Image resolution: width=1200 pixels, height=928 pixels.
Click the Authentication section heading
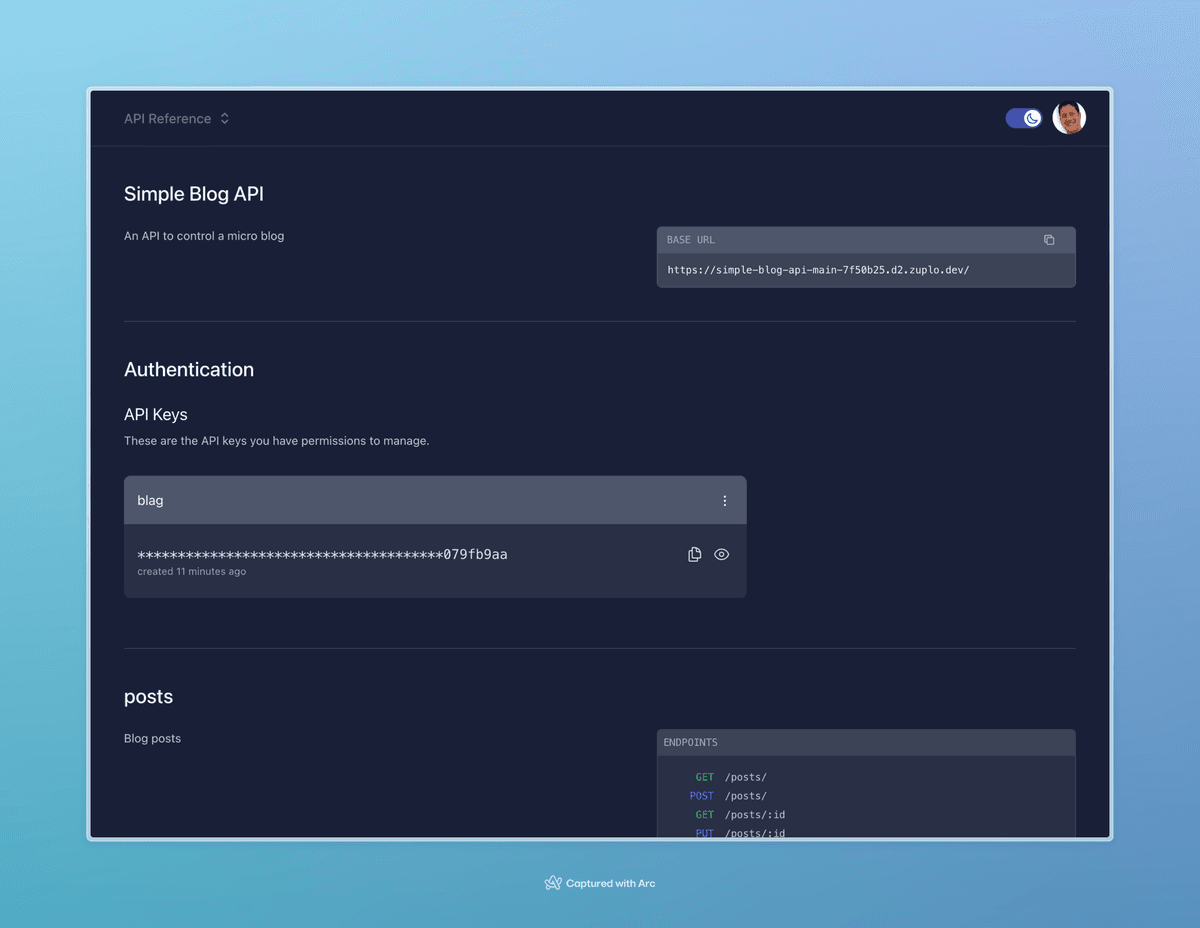[x=189, y=369]
